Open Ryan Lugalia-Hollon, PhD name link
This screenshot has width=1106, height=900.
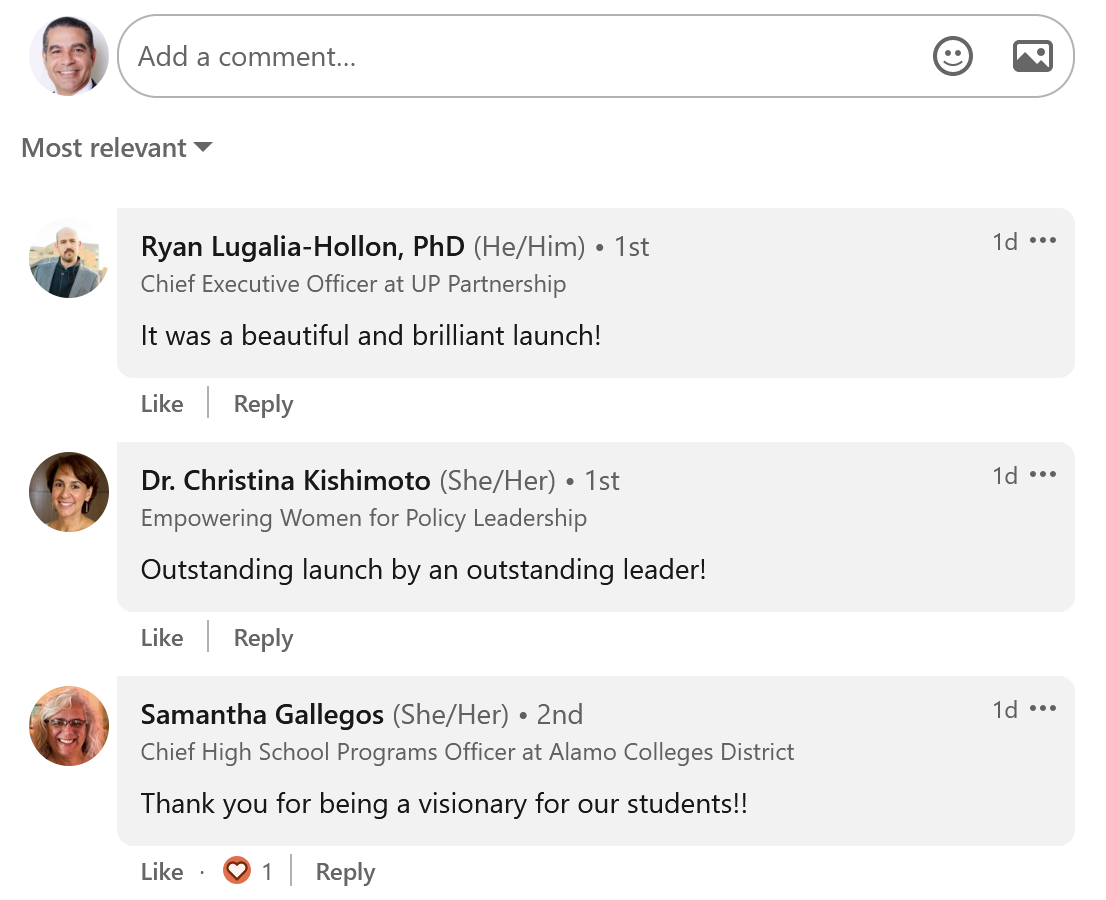pyautogui.click(x=303, y=247)
